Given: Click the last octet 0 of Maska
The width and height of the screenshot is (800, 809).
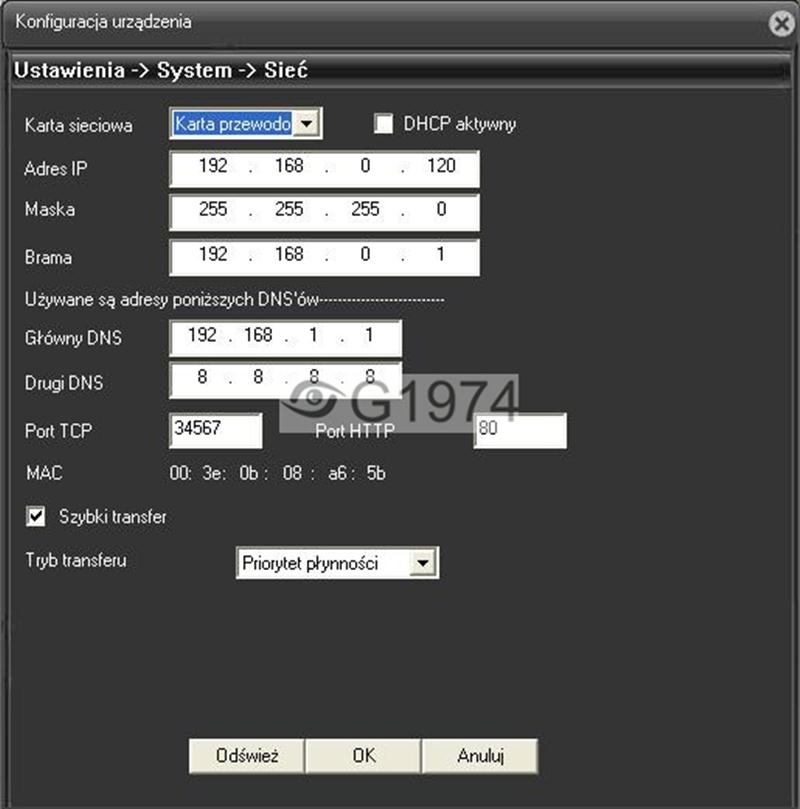Looking at the screenshot, I should (x=441, y=209).
